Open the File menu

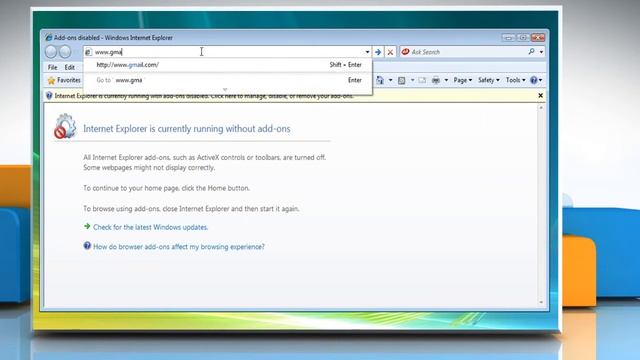(53, 67)
